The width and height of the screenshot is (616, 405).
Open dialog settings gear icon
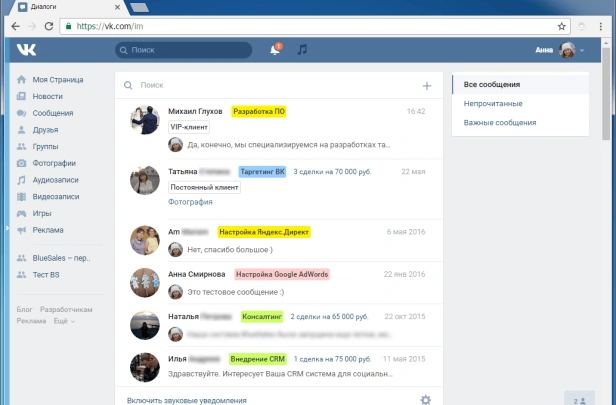[x=425, y=399]
